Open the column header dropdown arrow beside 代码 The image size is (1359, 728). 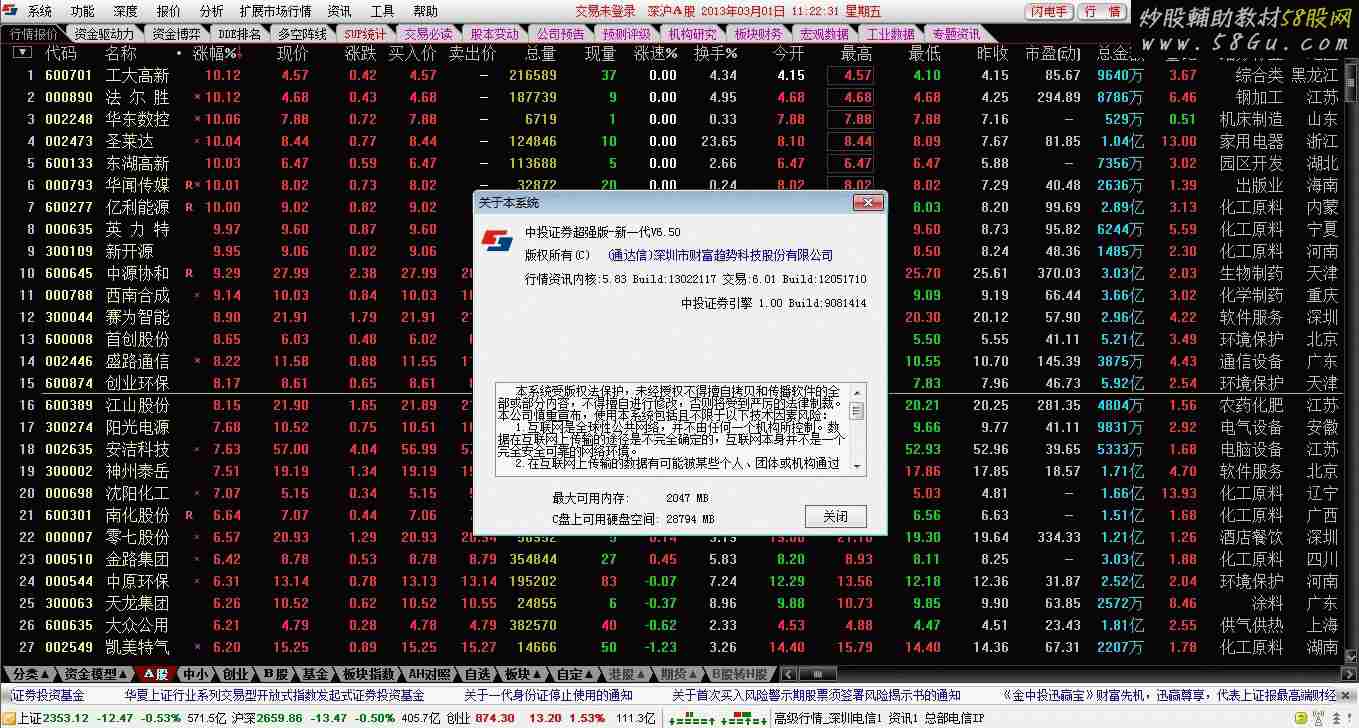pos(20,53)
